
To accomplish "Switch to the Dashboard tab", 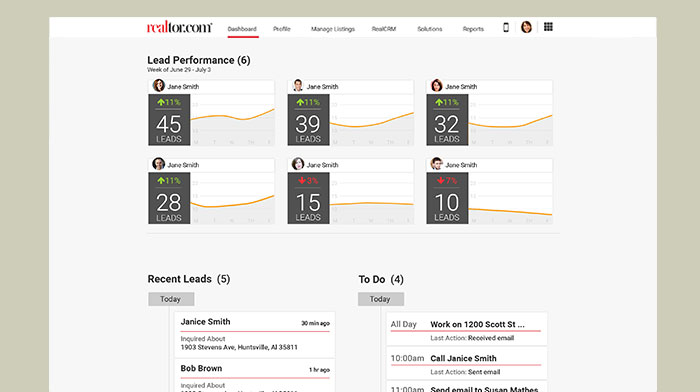I will pyautogui.click(x=242, y=29).
